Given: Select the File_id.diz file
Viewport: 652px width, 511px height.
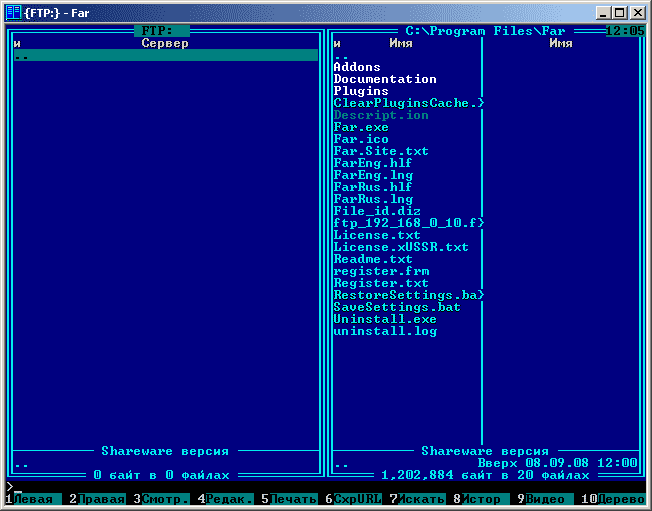Looking at the screenshot, I should tap(377, 211).
